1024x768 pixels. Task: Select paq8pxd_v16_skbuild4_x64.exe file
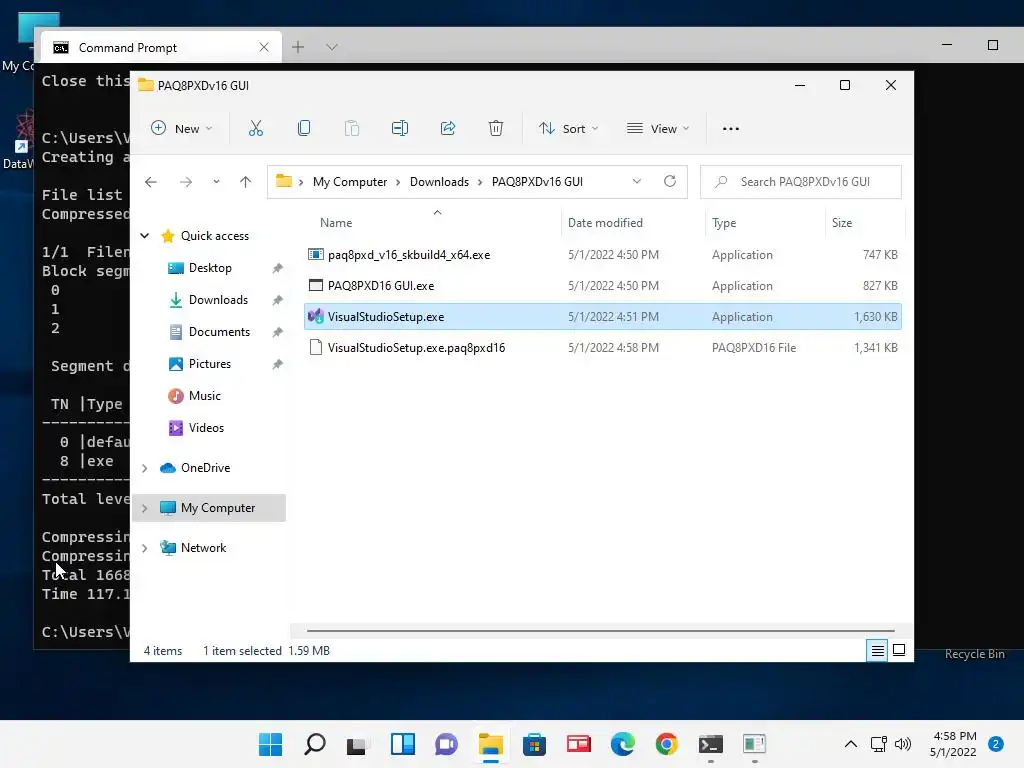603,255
